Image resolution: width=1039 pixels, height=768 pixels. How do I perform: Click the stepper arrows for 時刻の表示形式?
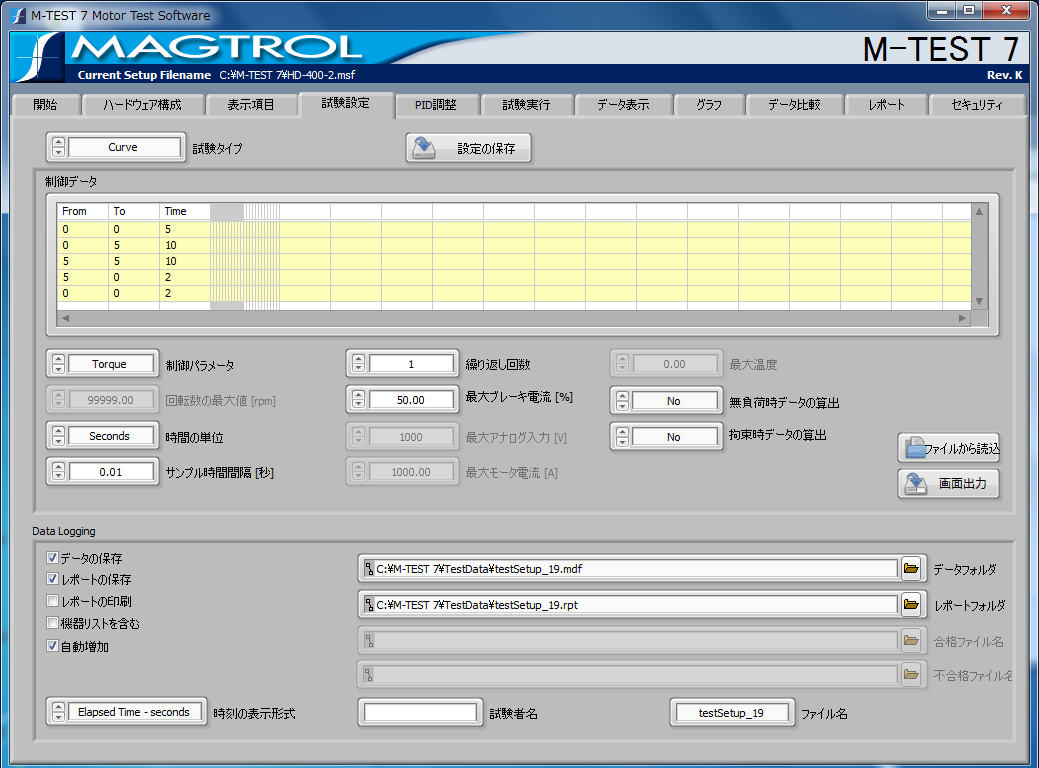58,712
